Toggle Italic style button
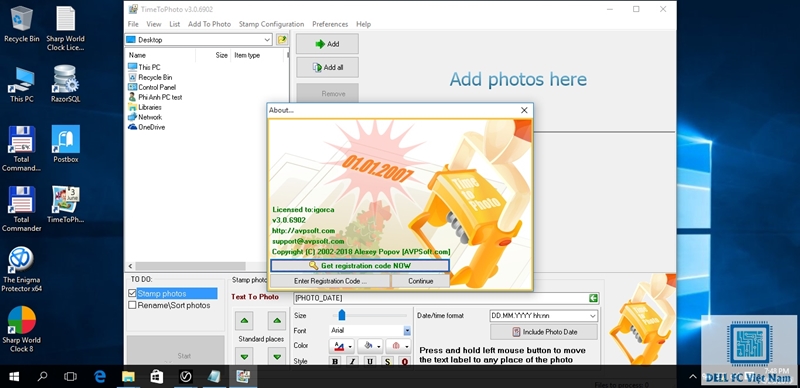Viewport: 800px width, 388px height. (x=353, y=361)
